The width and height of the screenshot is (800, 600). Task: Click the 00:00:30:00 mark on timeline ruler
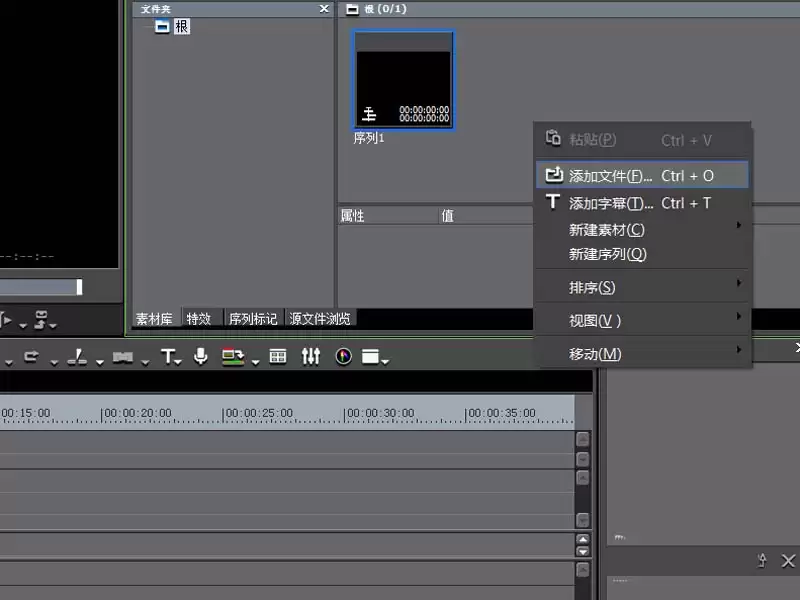[381, 413]
